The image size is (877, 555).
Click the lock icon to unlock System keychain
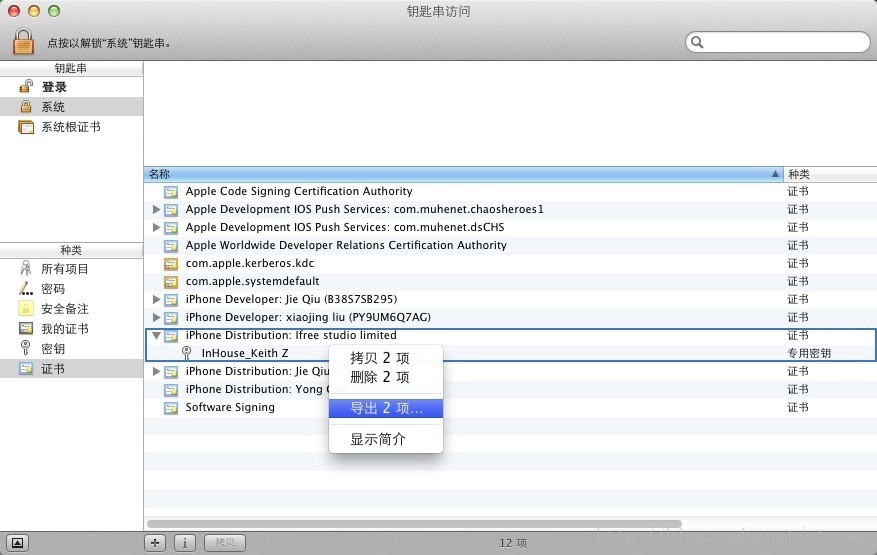coord(23,41)
